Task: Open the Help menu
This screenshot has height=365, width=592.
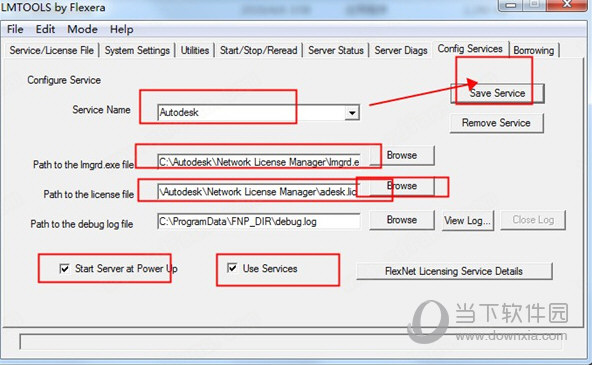Action: pyautogui.click(x=122, y=29)
